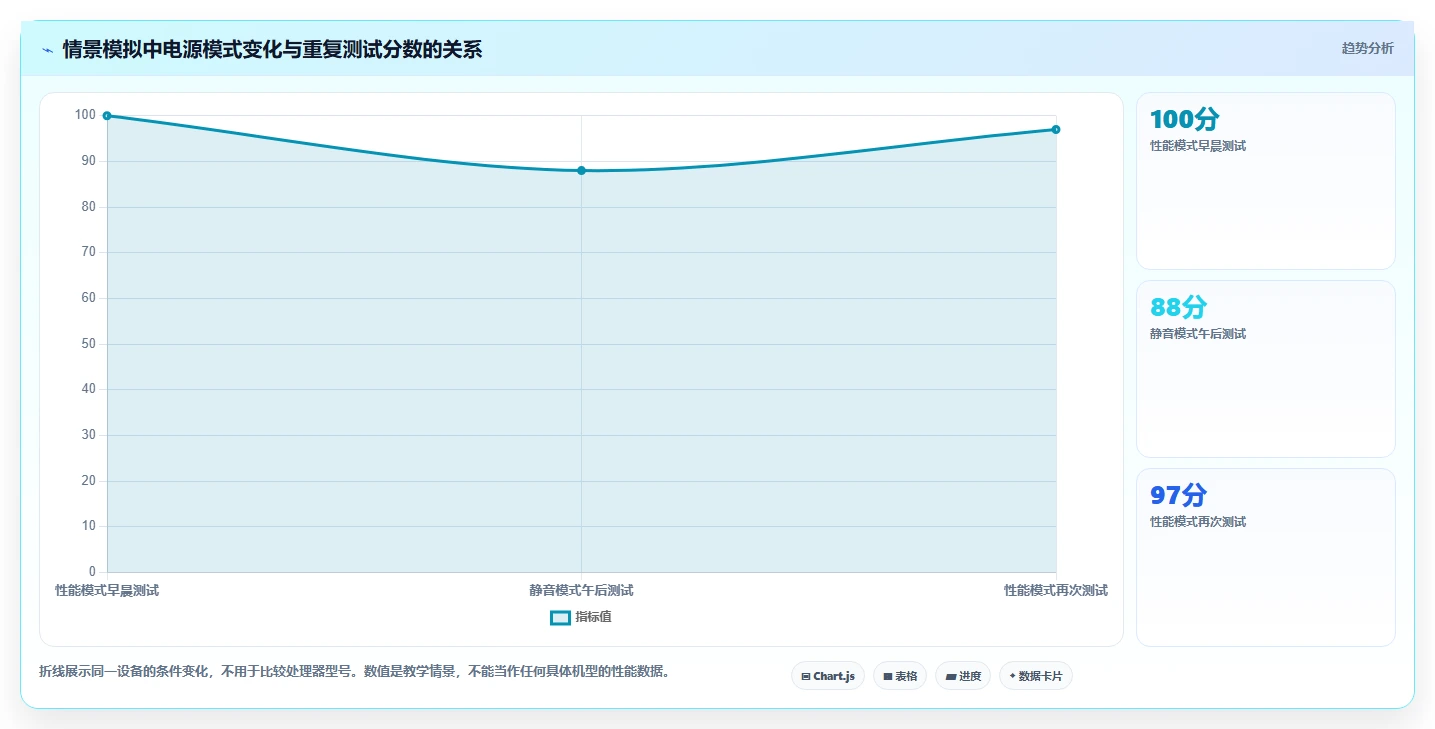
Task: Select the 进度 tag chip
Action: tap(962, 676)
